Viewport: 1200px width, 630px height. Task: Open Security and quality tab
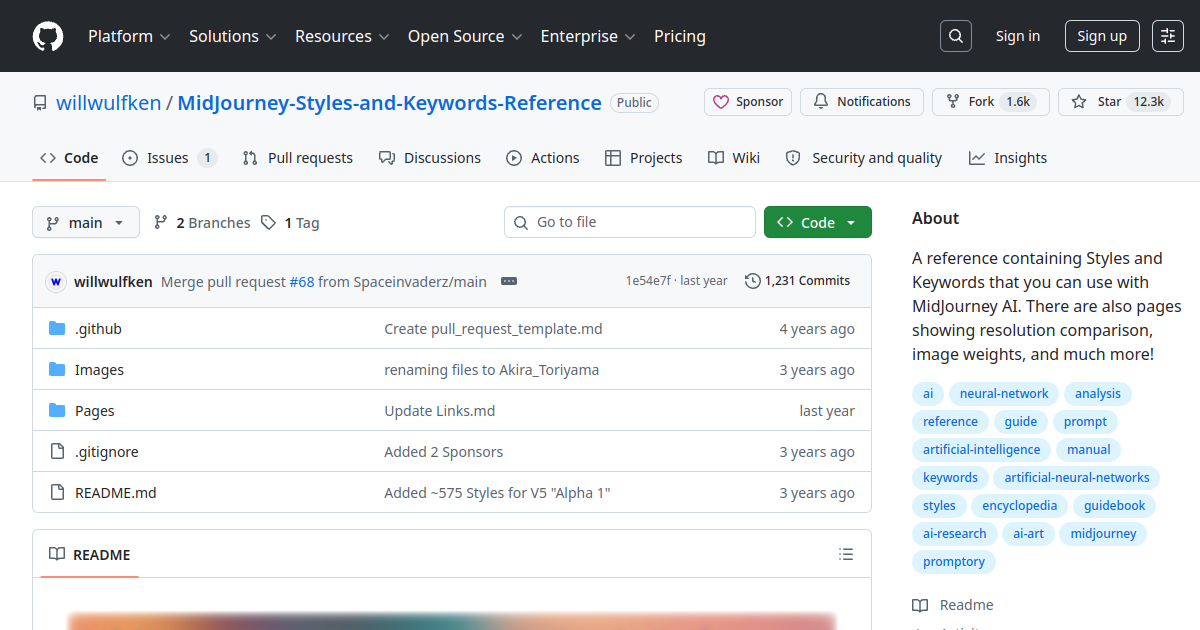[864, 158]
